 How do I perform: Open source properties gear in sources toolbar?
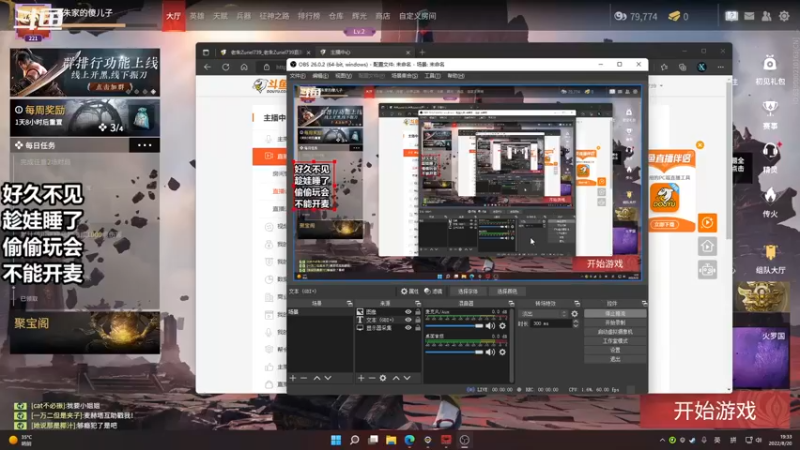coord(383,378)
